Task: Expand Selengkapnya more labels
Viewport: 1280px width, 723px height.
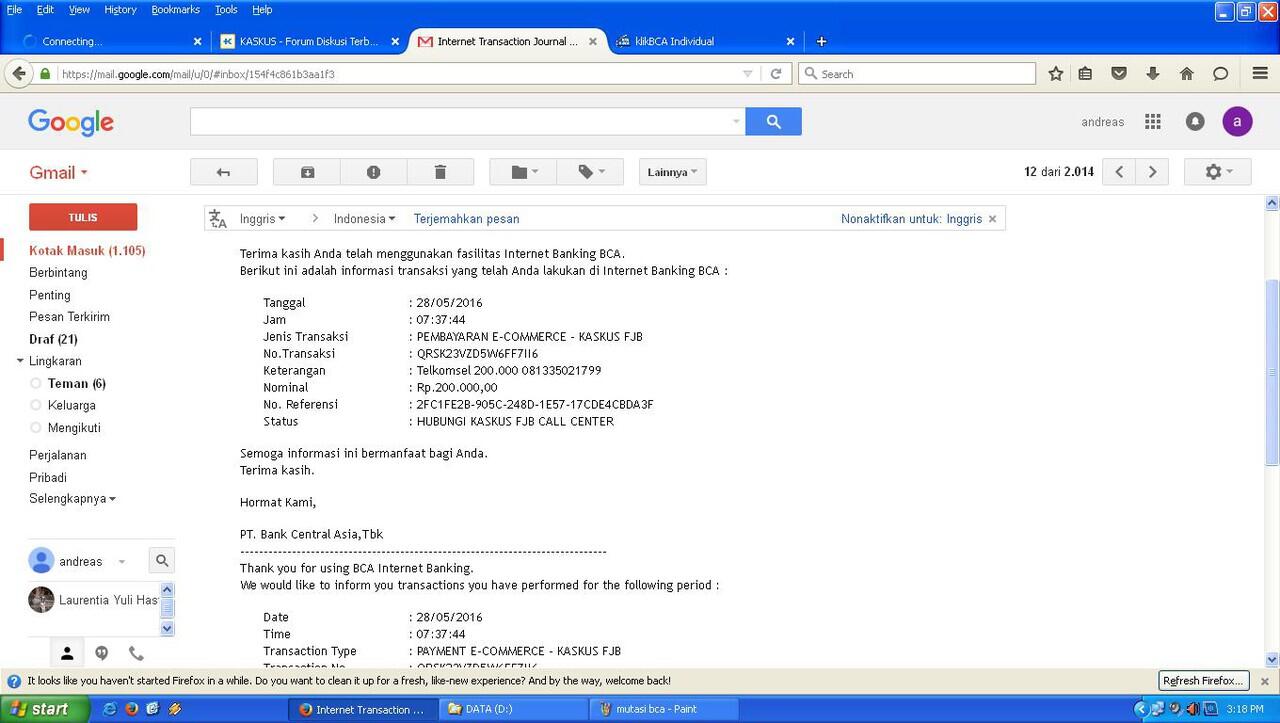Action: pos(72,499)
